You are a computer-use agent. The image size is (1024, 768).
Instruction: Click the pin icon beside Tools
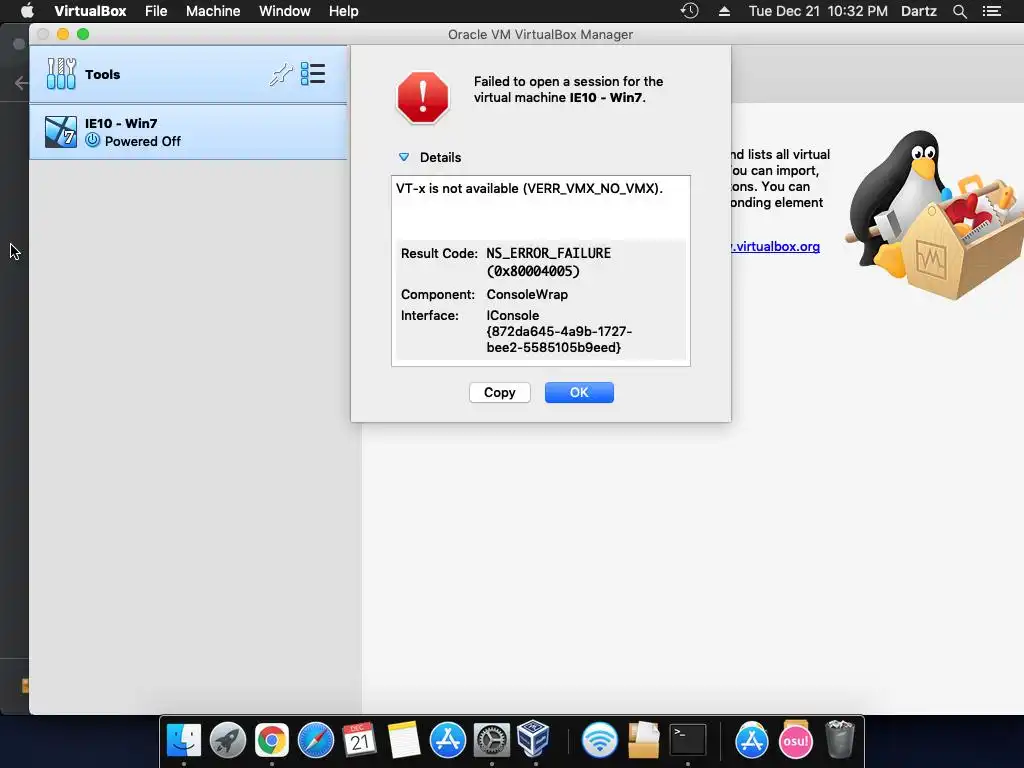[281, 74]
